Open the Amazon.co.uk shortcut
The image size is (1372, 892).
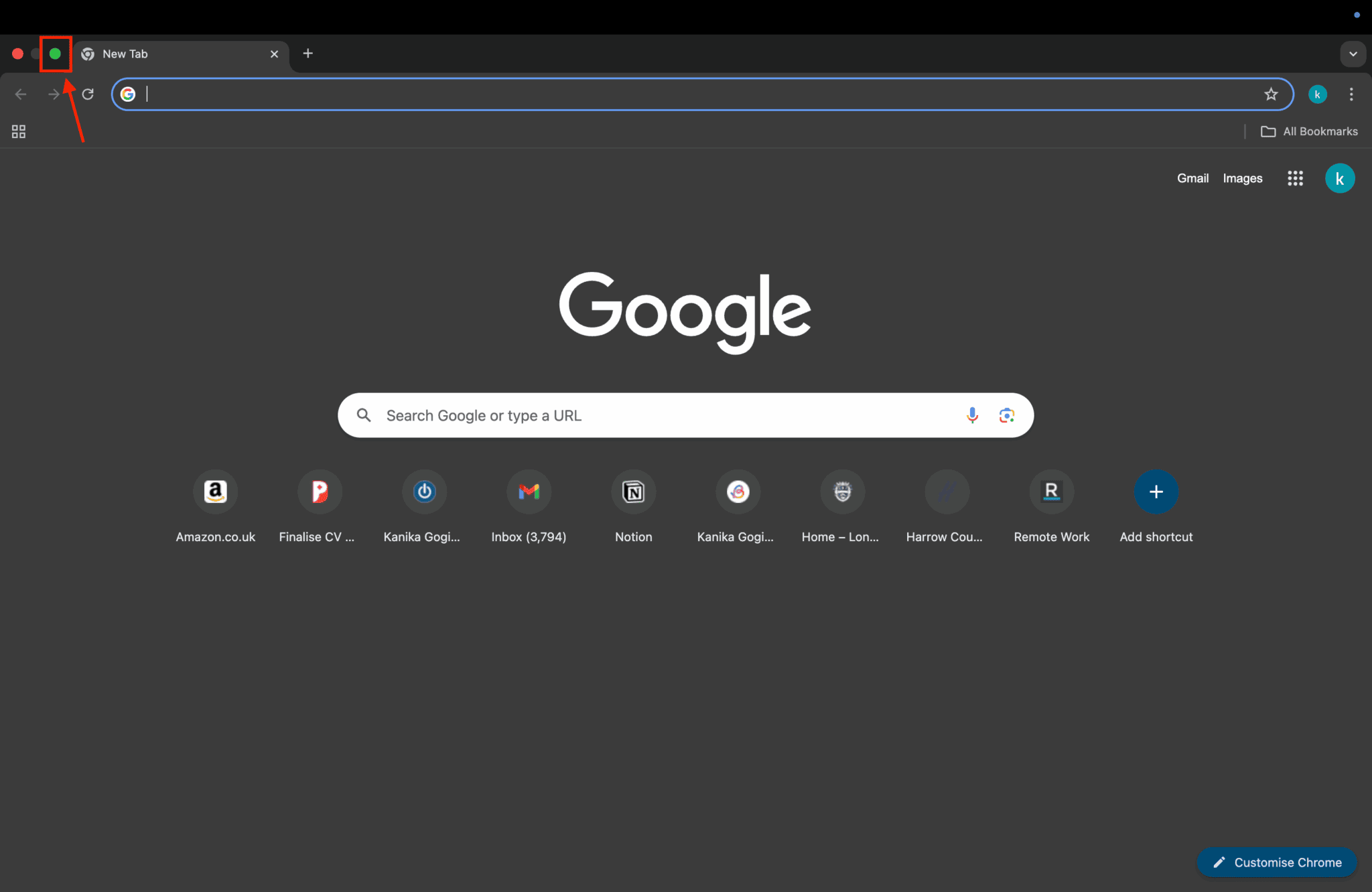[215, 492]
